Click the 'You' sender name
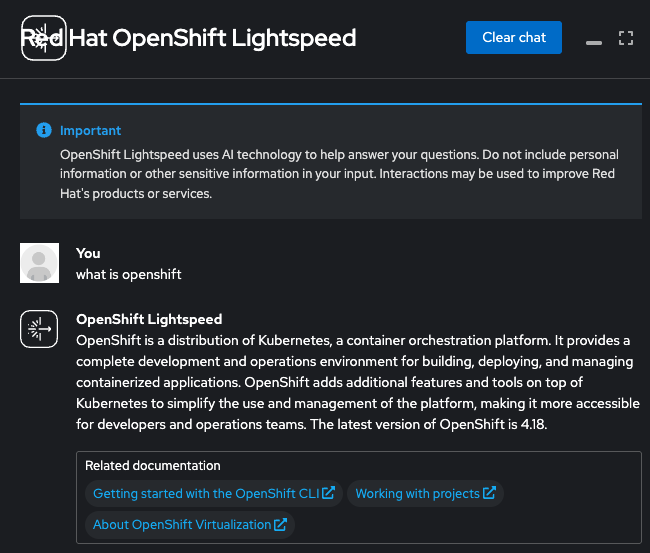Image resolution: width=650 pixels, height=553 pixels. coord(88,253)
